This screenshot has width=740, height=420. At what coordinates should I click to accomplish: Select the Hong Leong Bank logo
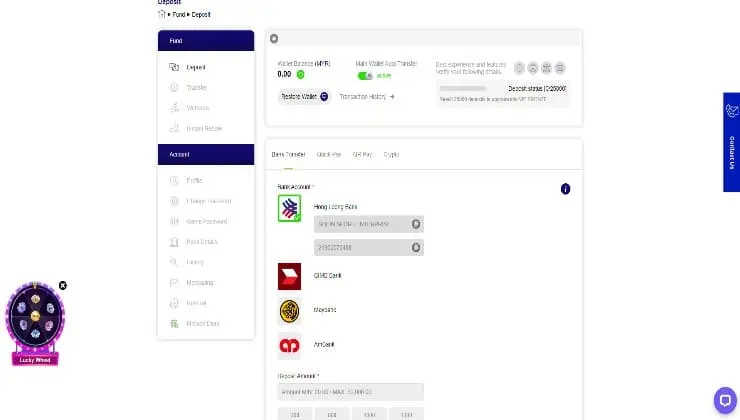coord(289,208)
